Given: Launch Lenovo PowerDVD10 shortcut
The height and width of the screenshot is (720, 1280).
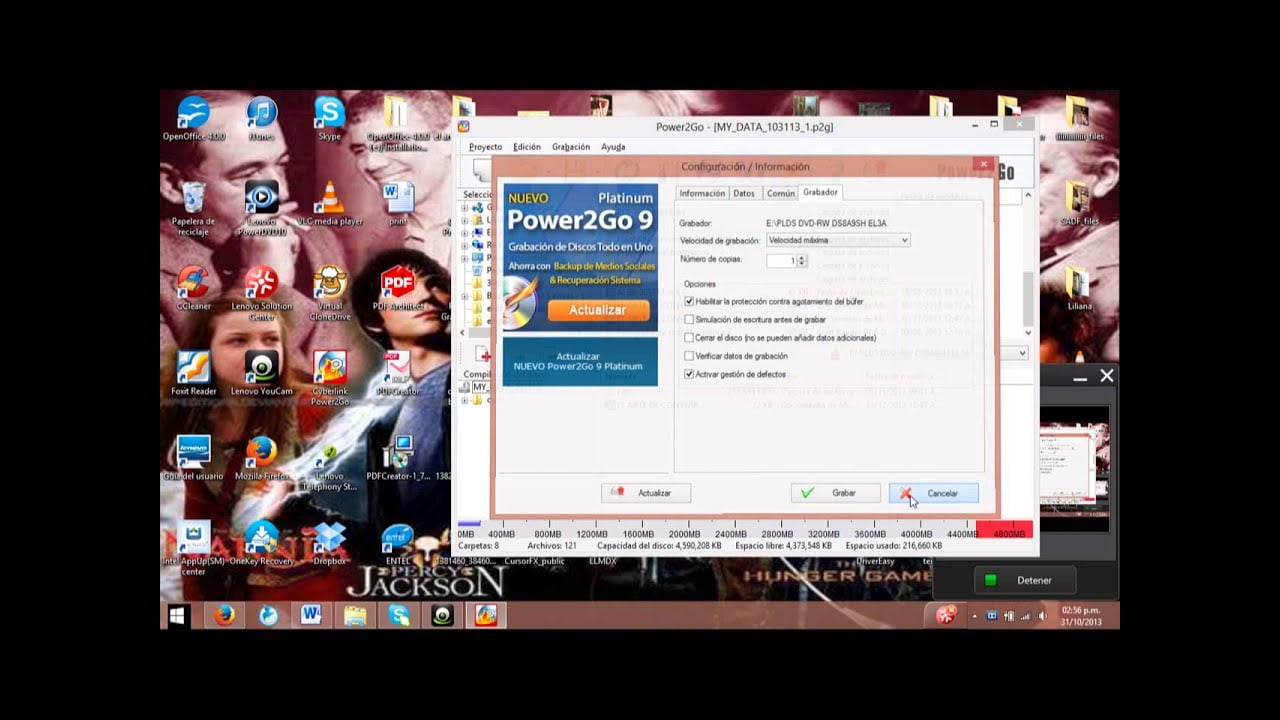Looking at the screenshot, I should (262, 207).
